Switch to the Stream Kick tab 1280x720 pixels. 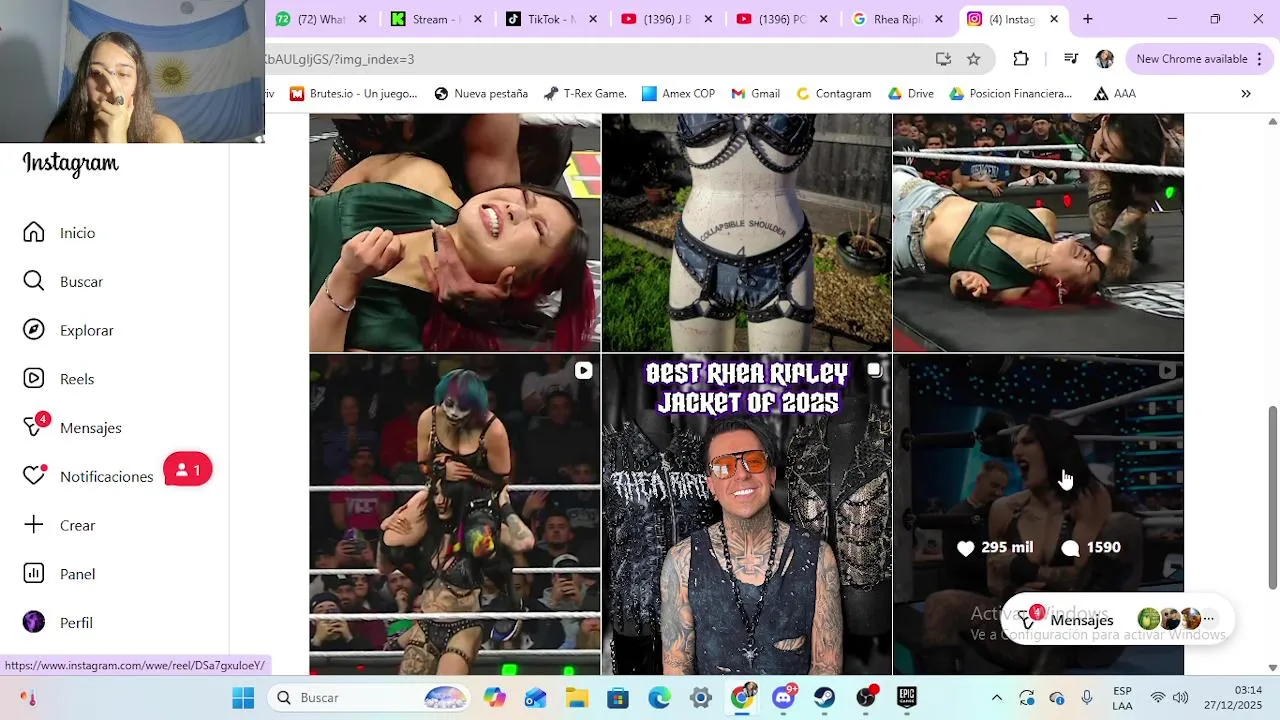click(x=437, y=19)
